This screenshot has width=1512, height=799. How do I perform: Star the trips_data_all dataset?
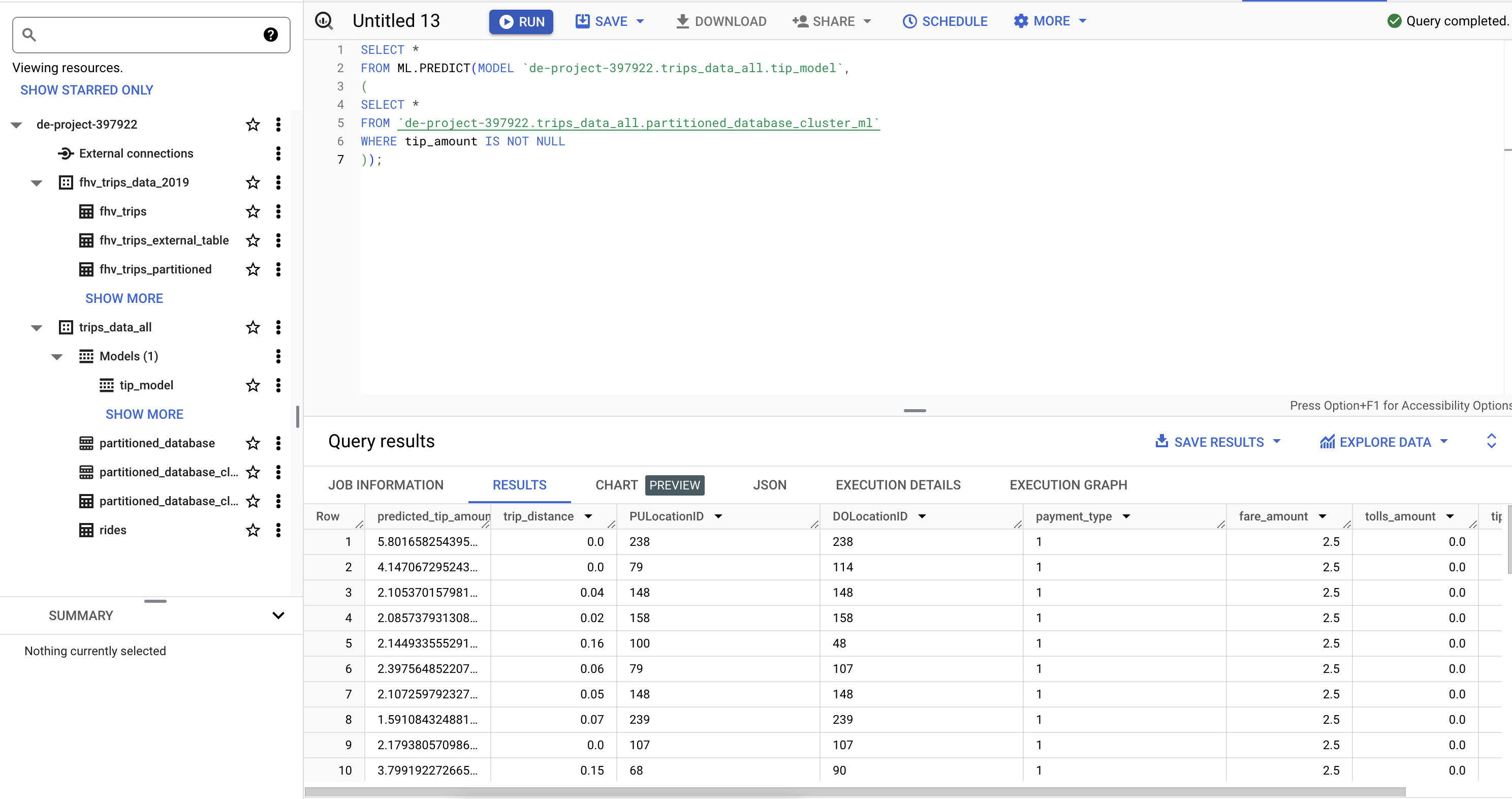[x=253, y=327]
